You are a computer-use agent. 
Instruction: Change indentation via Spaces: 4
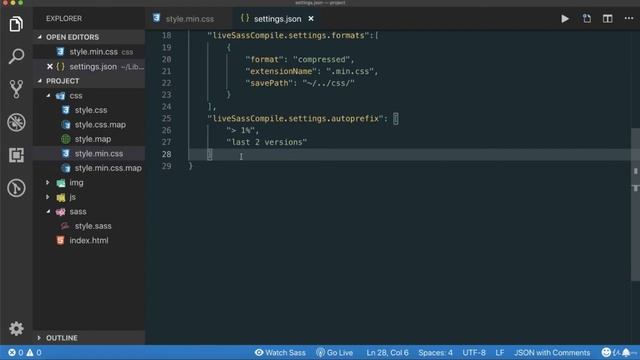point(435,353)
